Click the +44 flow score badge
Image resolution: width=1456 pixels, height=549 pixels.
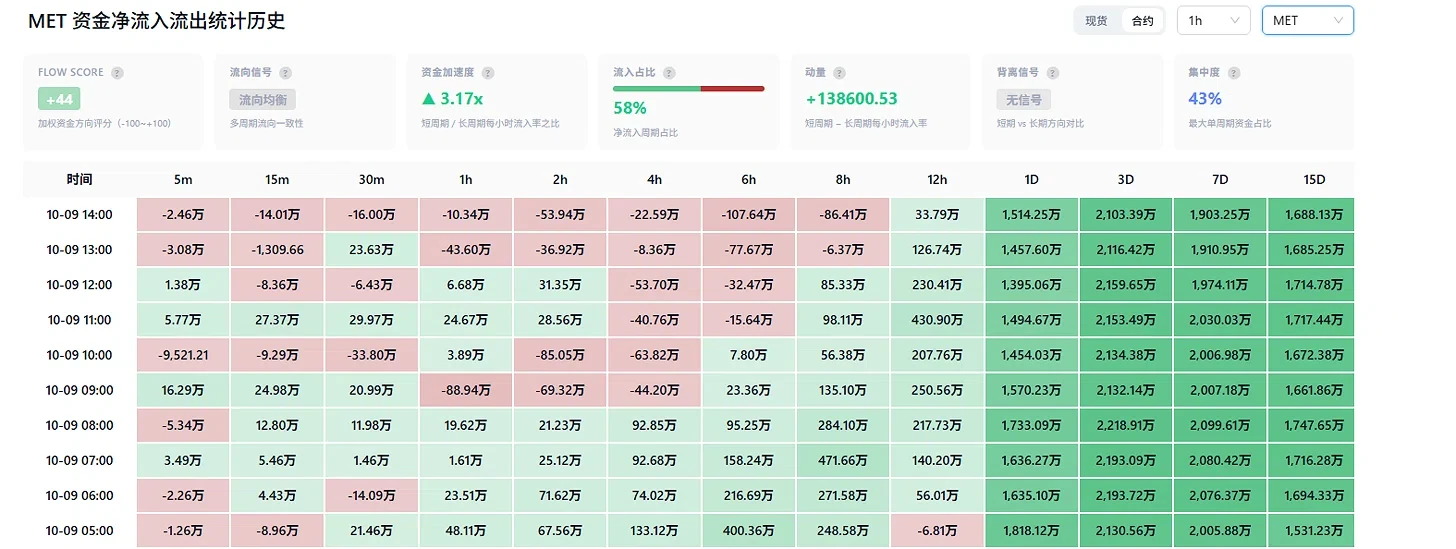(x=60, y=99)
